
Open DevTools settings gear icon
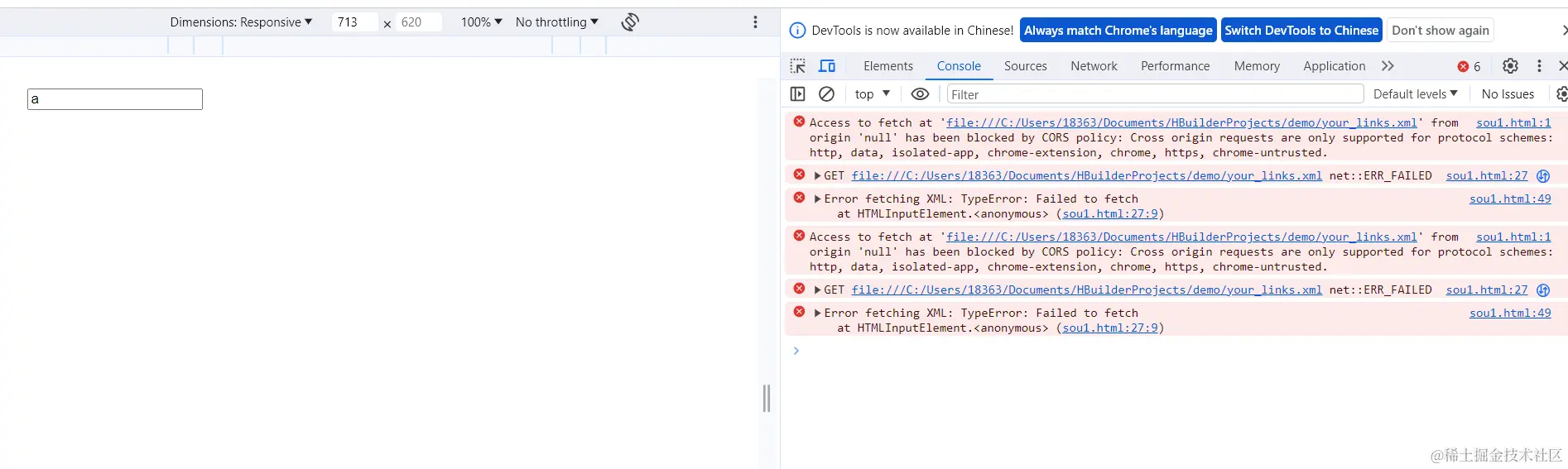click(1510, 66)
